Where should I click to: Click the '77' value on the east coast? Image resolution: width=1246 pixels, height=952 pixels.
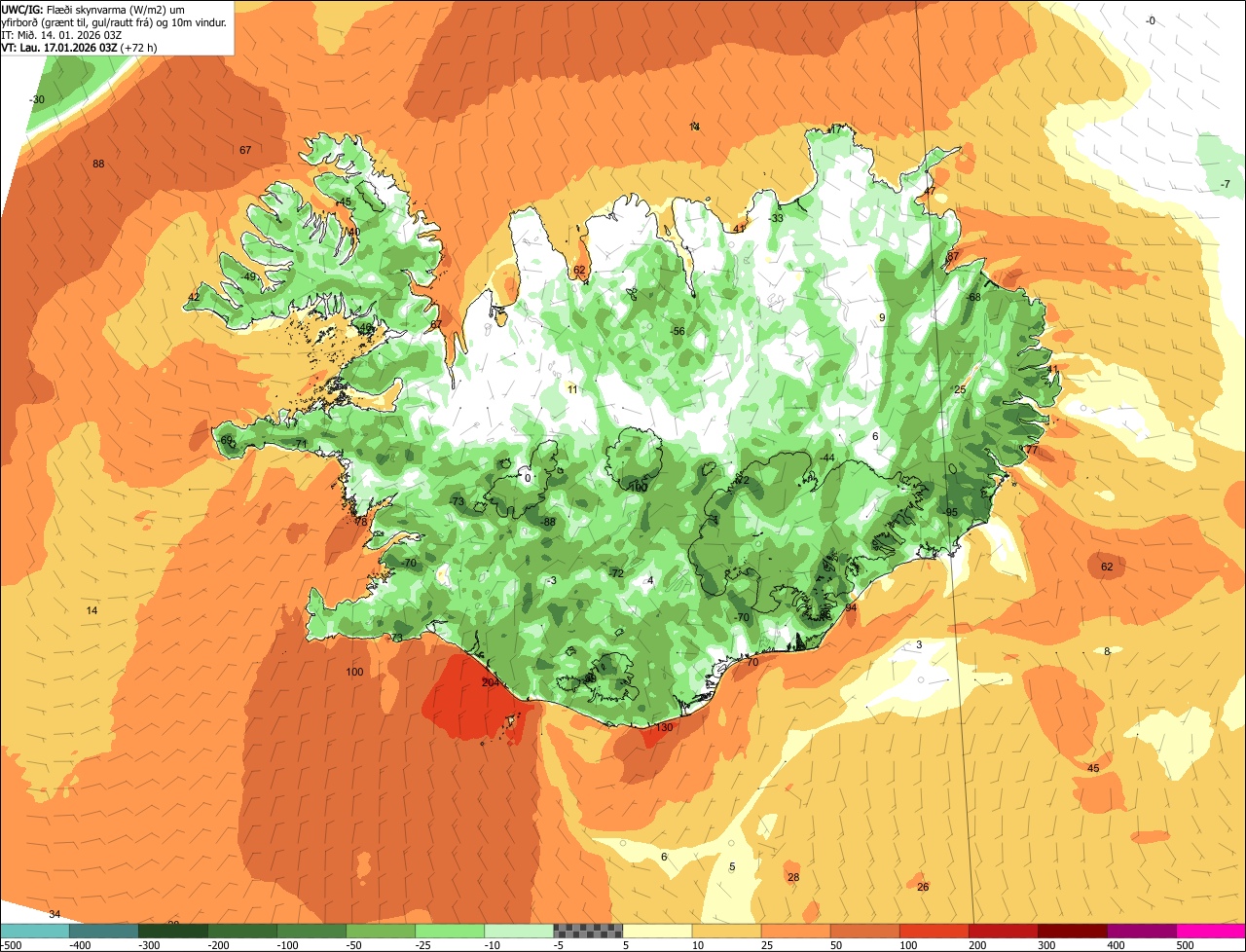point(1032,450)
